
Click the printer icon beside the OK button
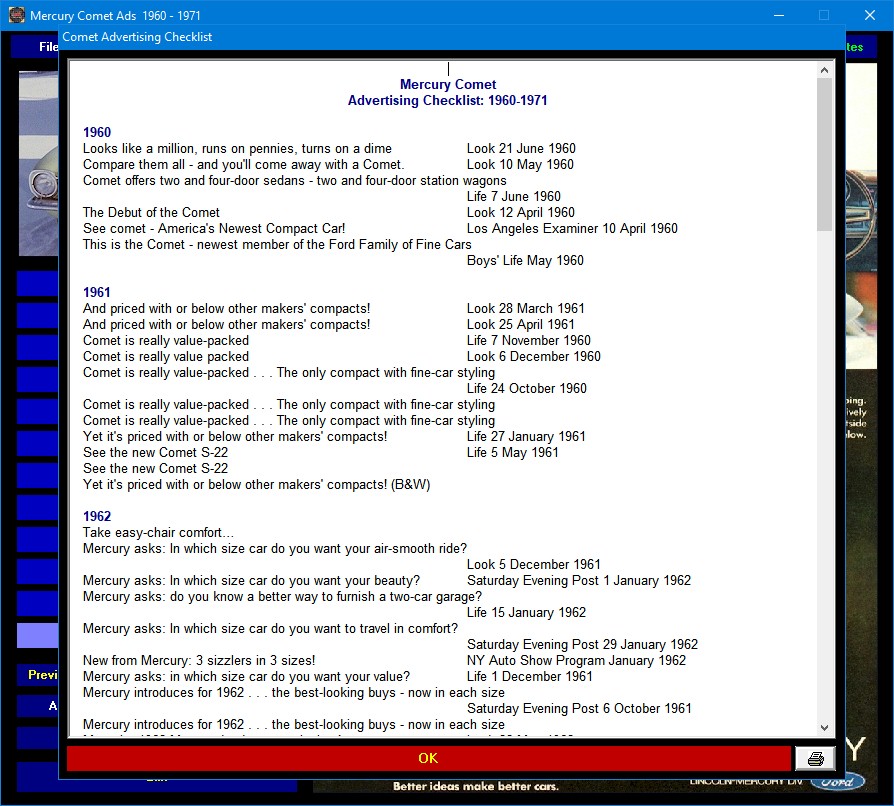(x=815, y=758)
